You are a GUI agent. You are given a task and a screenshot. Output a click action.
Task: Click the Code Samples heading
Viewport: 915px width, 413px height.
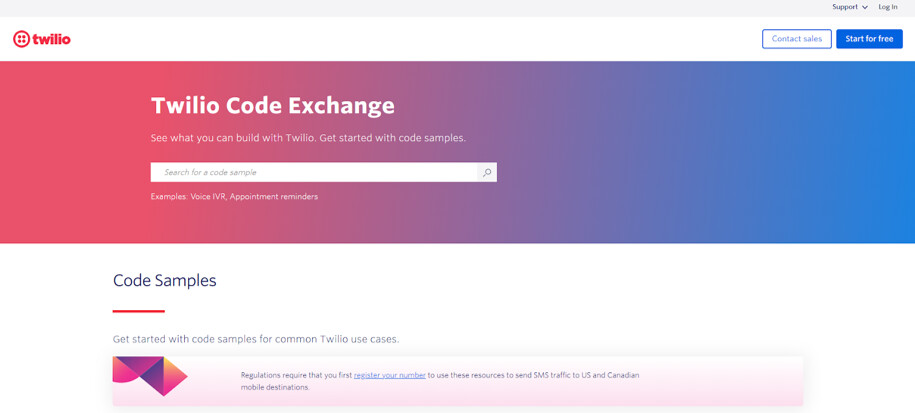point(165,281)
